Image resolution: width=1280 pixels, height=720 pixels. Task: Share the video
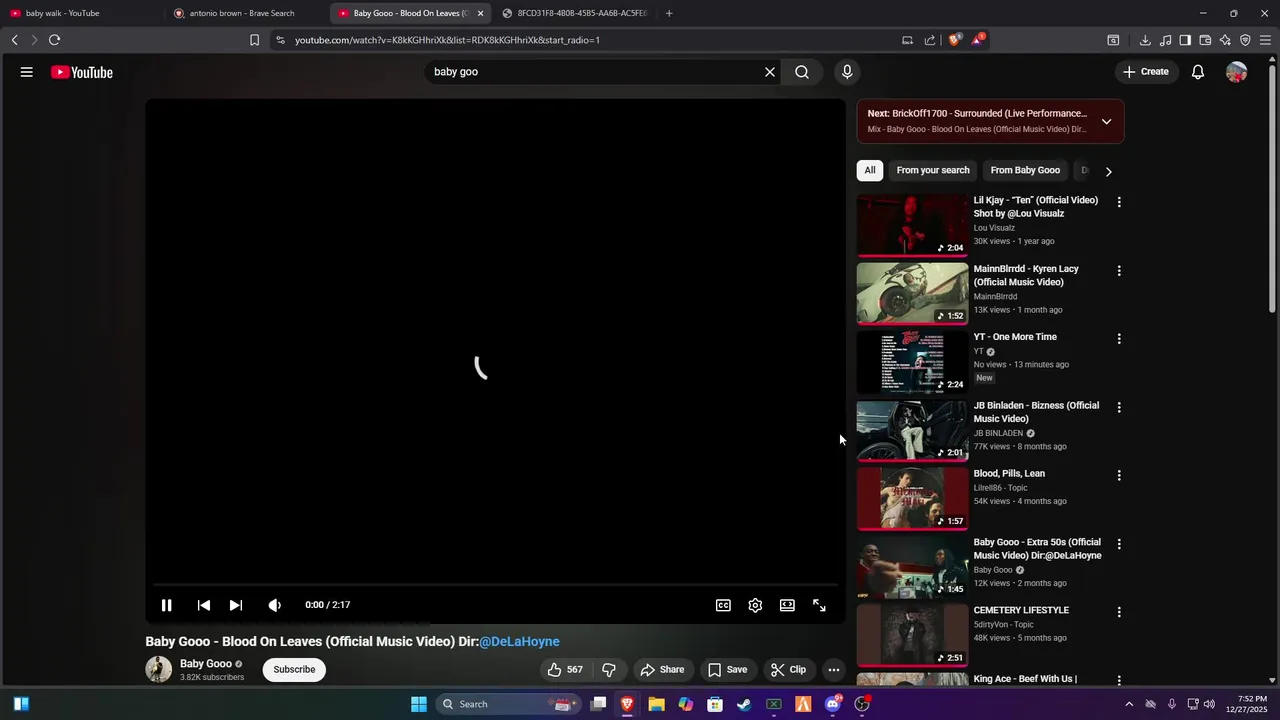pyautogui.click(x=663, y=670)
